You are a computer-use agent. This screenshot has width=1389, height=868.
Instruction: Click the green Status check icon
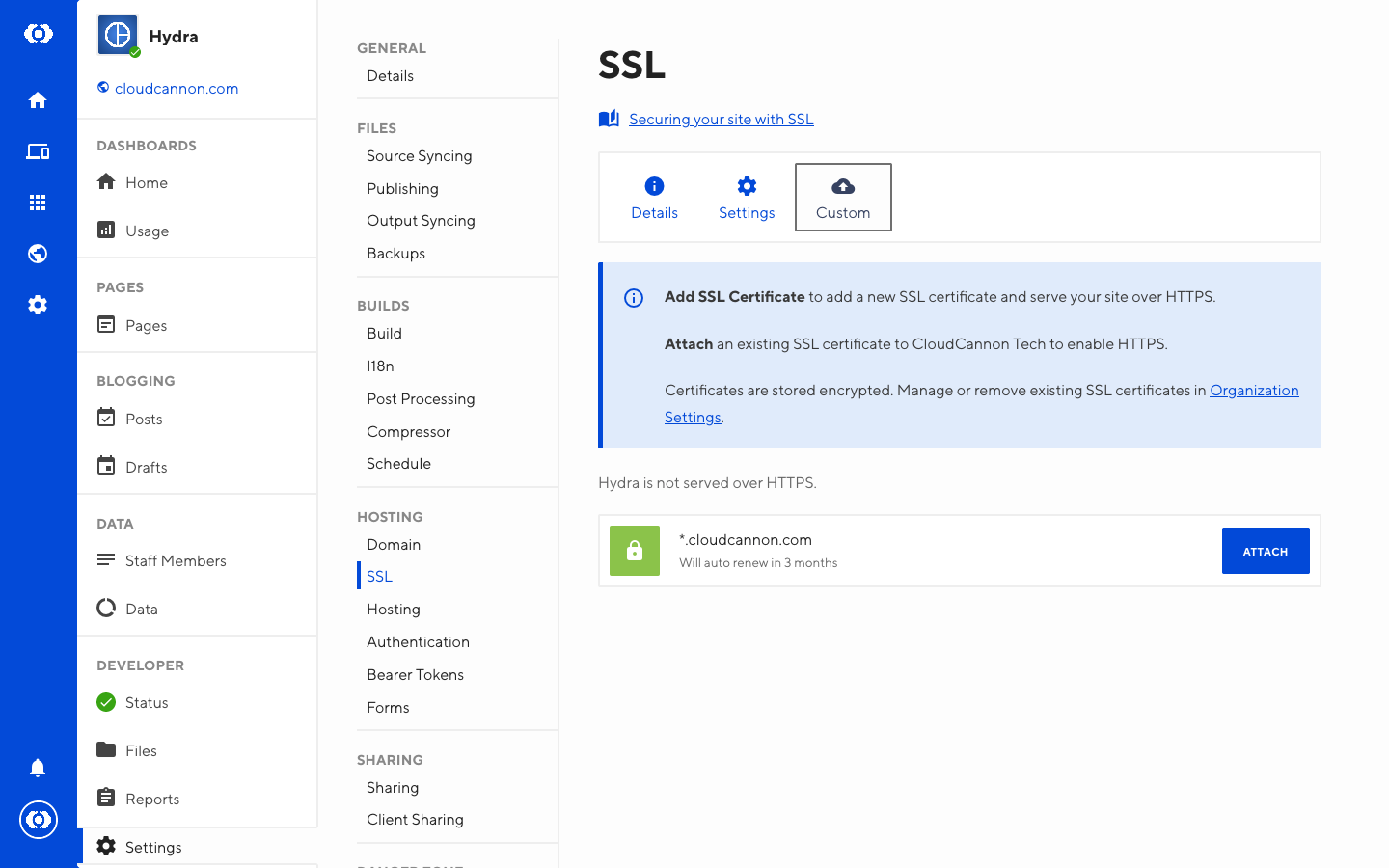(x=106, y=702)
